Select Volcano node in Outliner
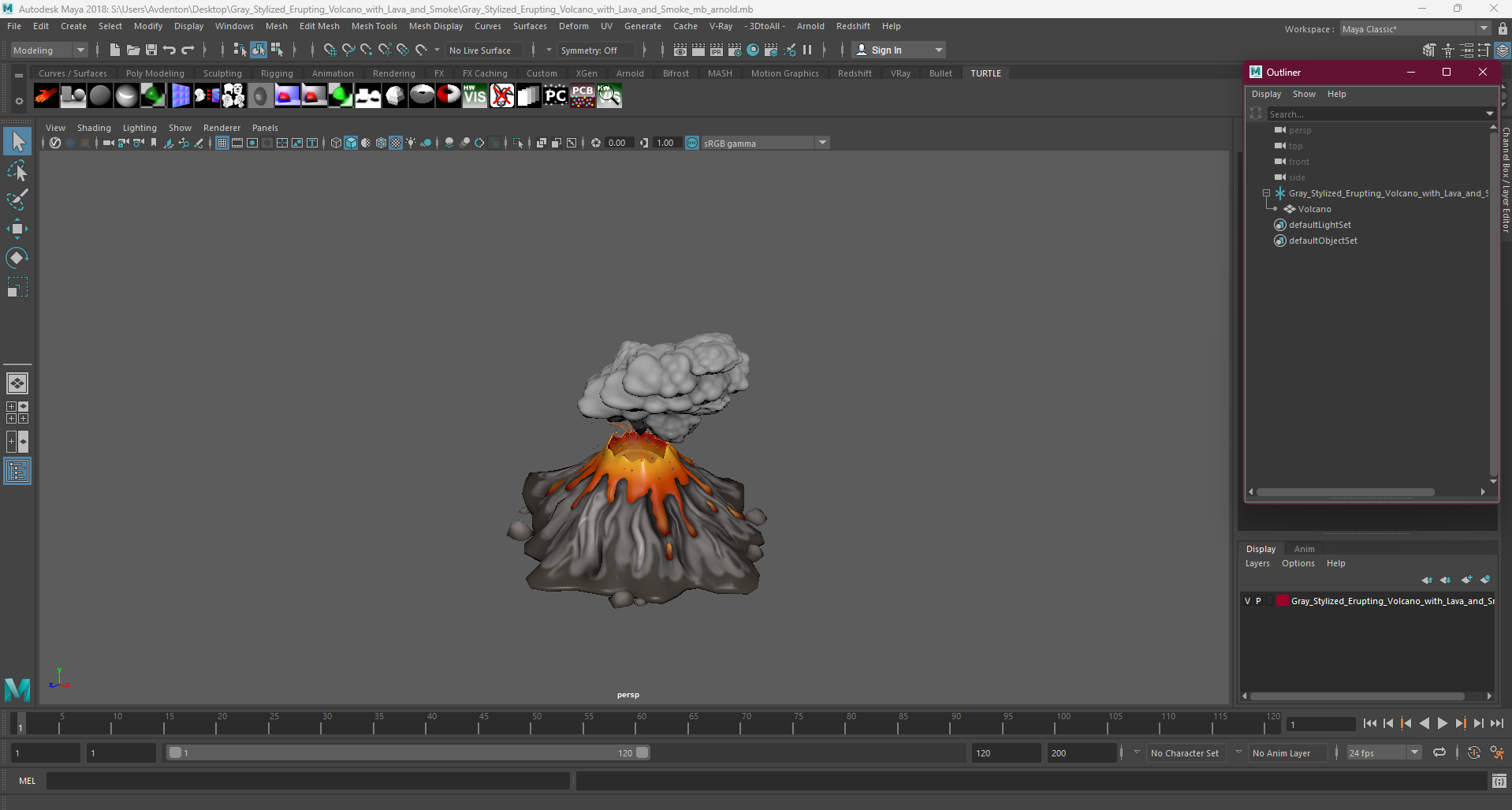The width and height of the screenshot is (1512, 810). [1314, 209]
